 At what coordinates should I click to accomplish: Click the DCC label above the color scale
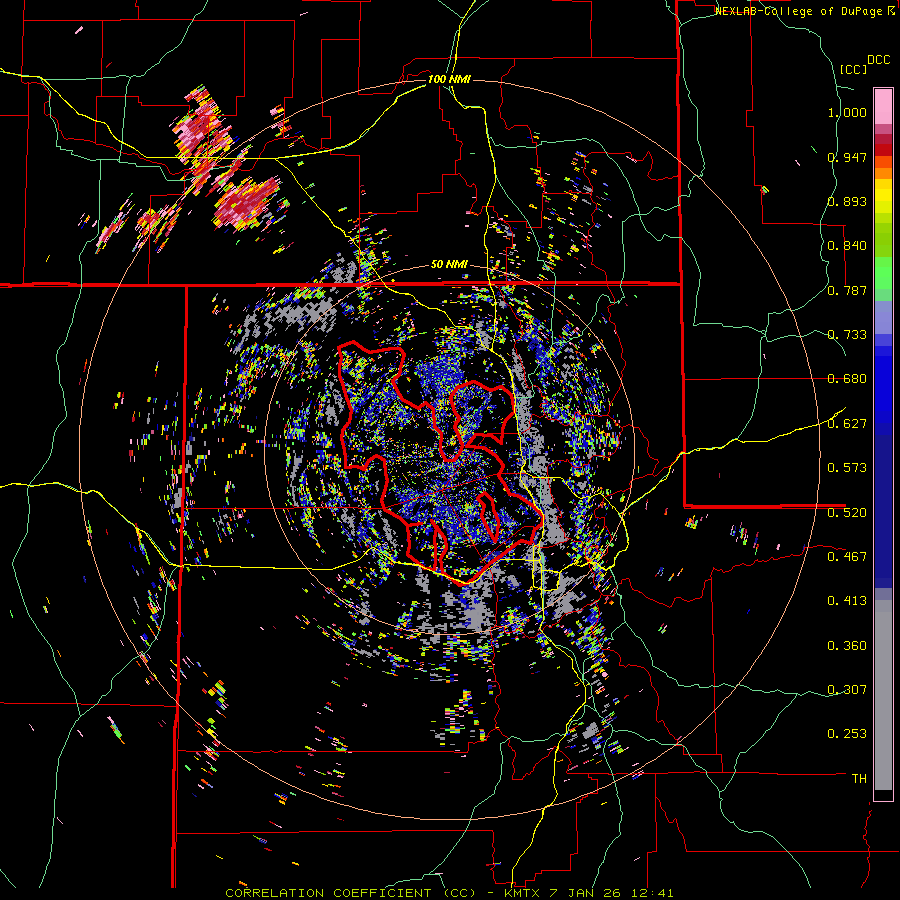pos(879,60)
